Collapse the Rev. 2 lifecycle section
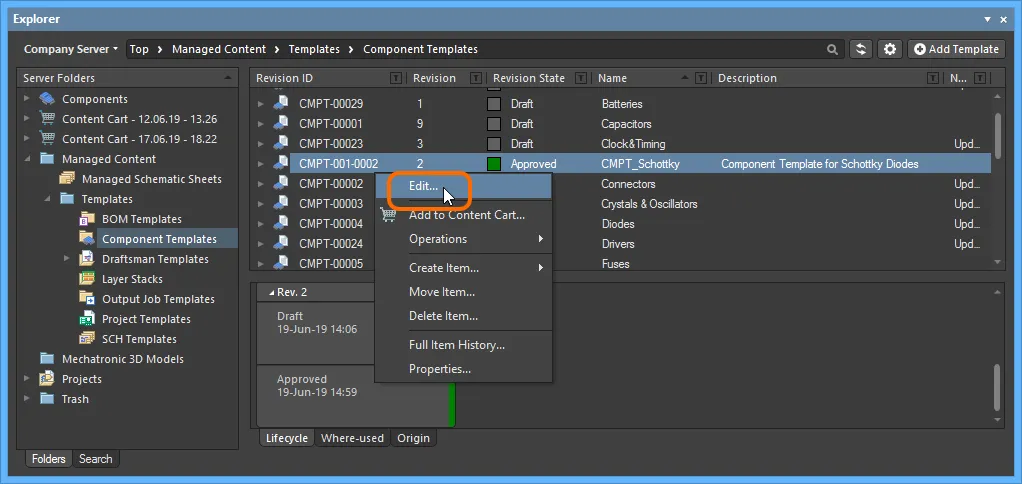Screen dimensions: 1022x484 (271, 292)
